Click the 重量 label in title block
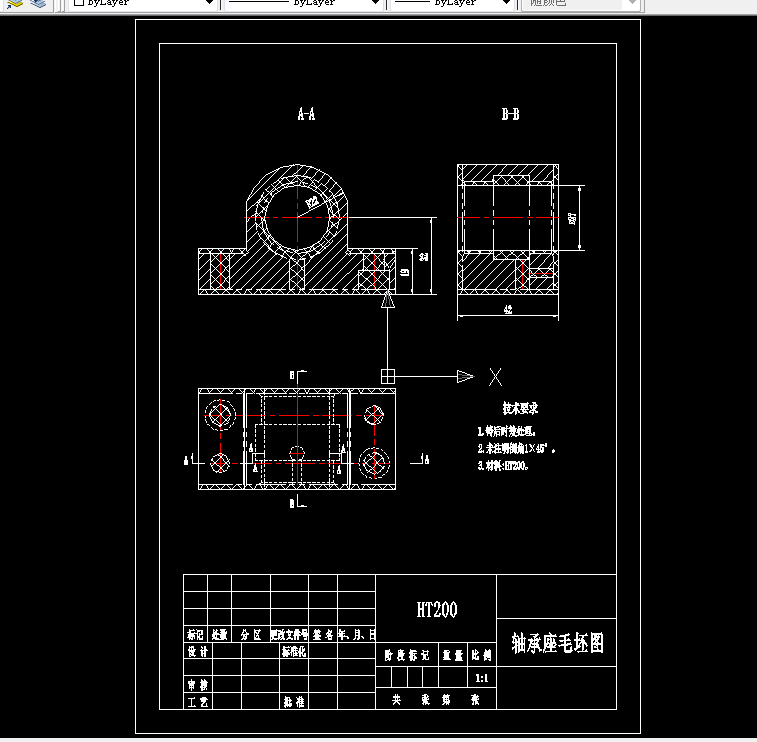The height and width of the screenshot is (742, 757). 453,655
